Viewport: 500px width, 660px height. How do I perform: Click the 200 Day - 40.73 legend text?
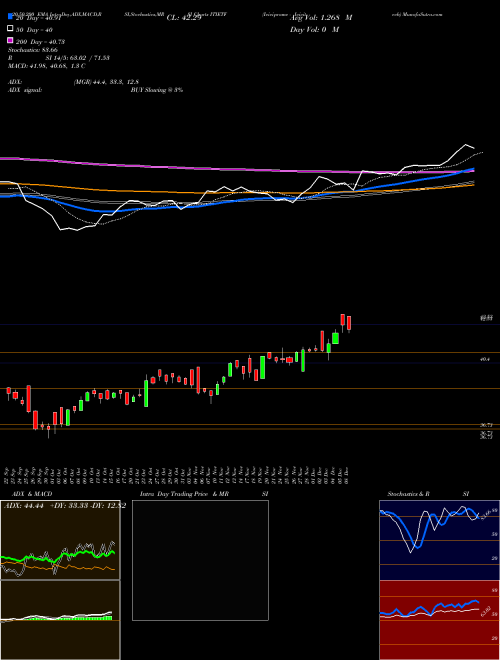coord(40,42)
